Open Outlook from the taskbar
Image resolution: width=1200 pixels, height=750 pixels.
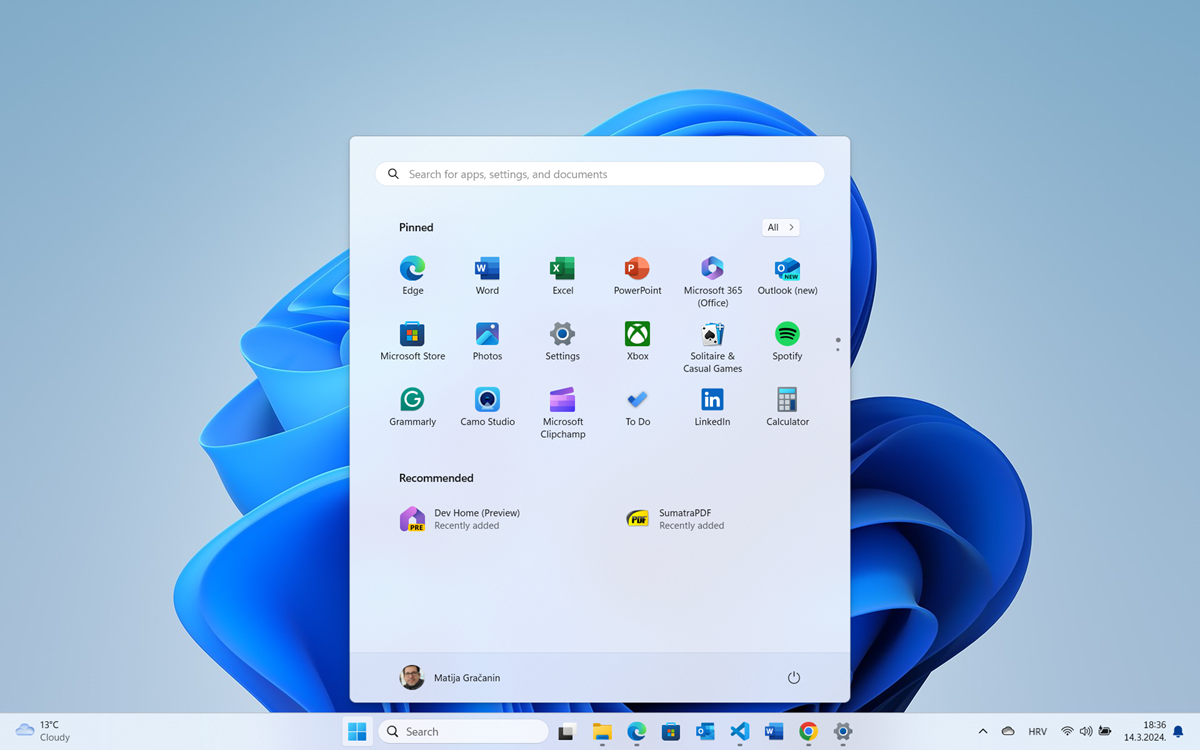[705, 732]
